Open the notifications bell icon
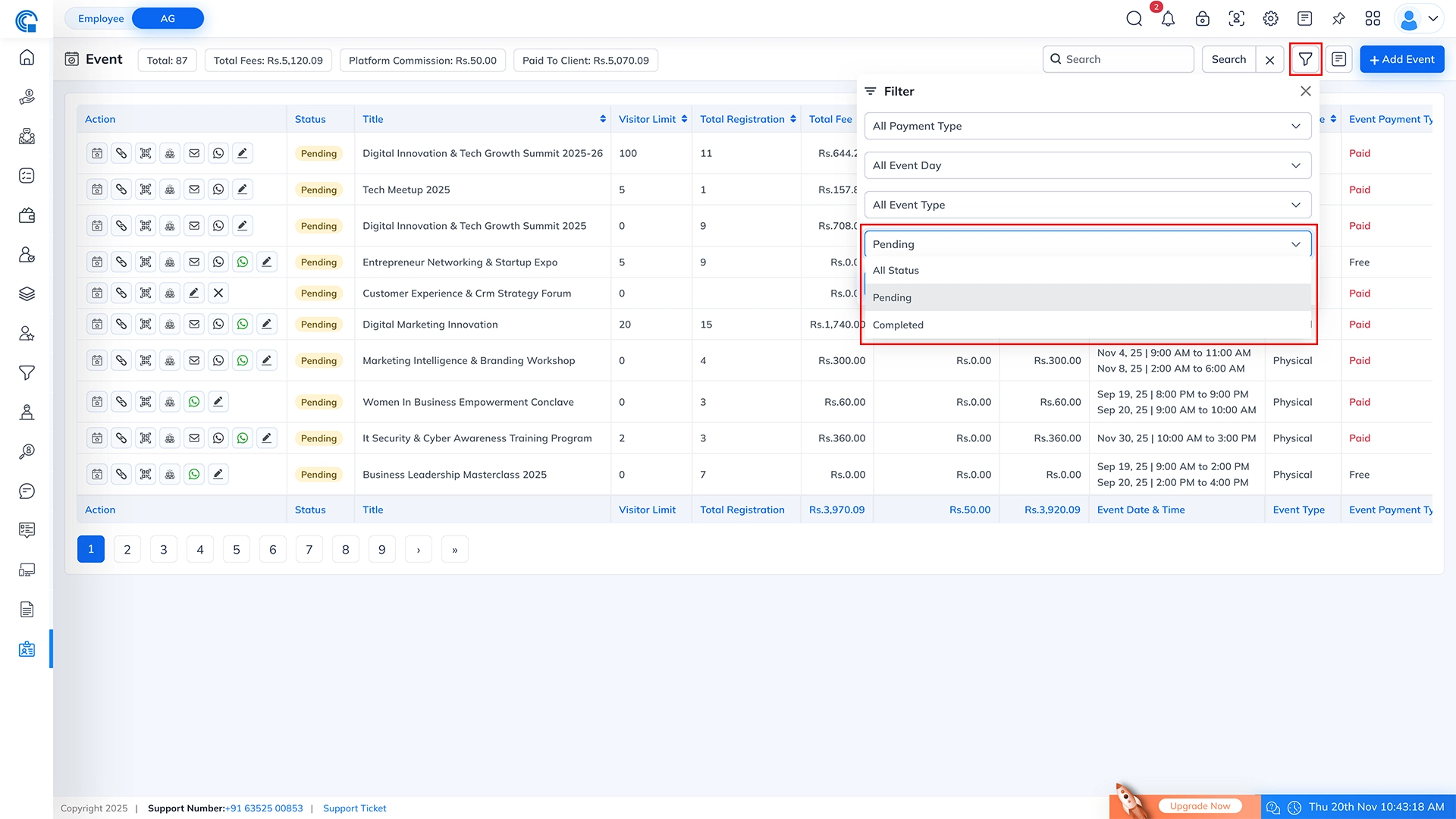Screen dimensions: 1456x819 [x=1168, y=19]
